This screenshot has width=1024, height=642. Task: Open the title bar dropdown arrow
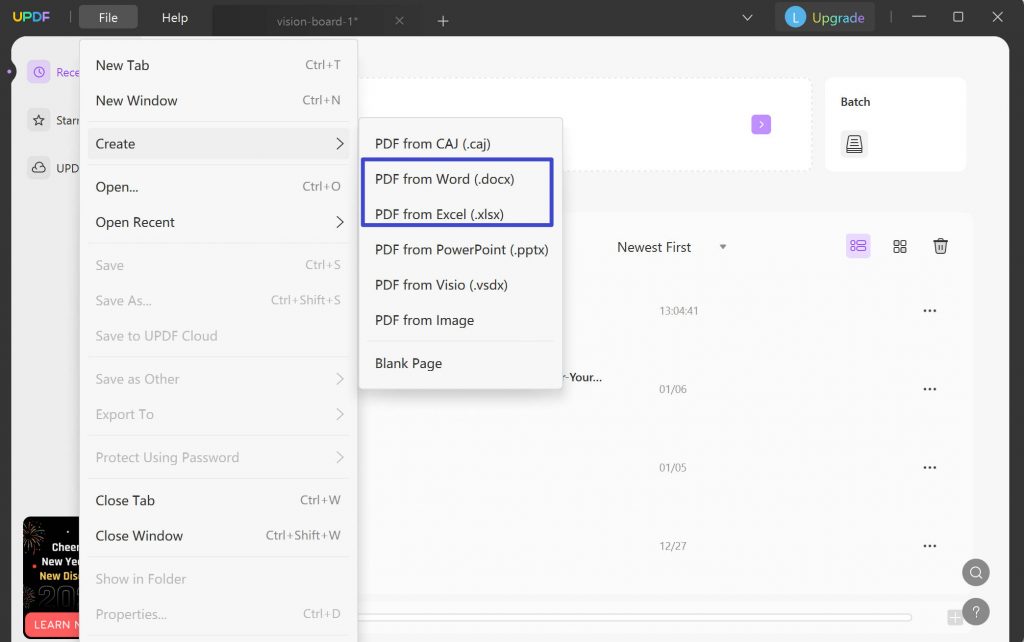tap(747, 17)
